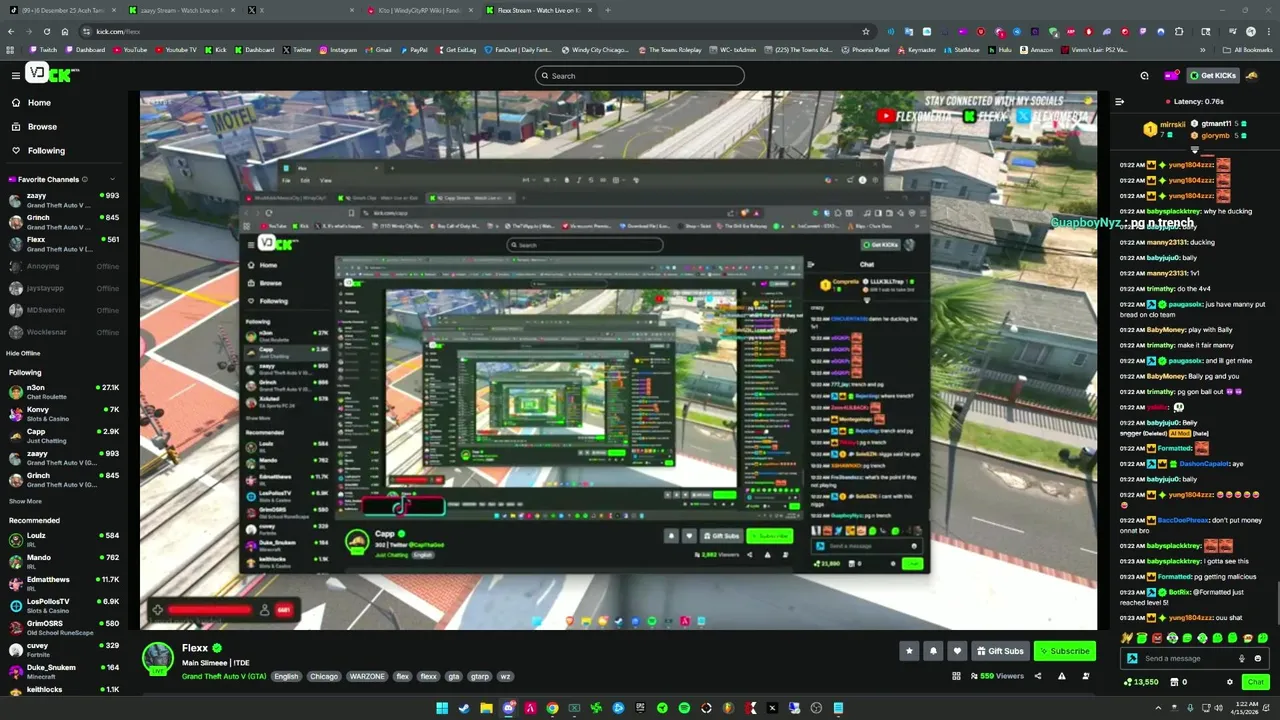Click the microphone icon in chat input
The image size is (1280, 720).
[x=1242, y=658]
